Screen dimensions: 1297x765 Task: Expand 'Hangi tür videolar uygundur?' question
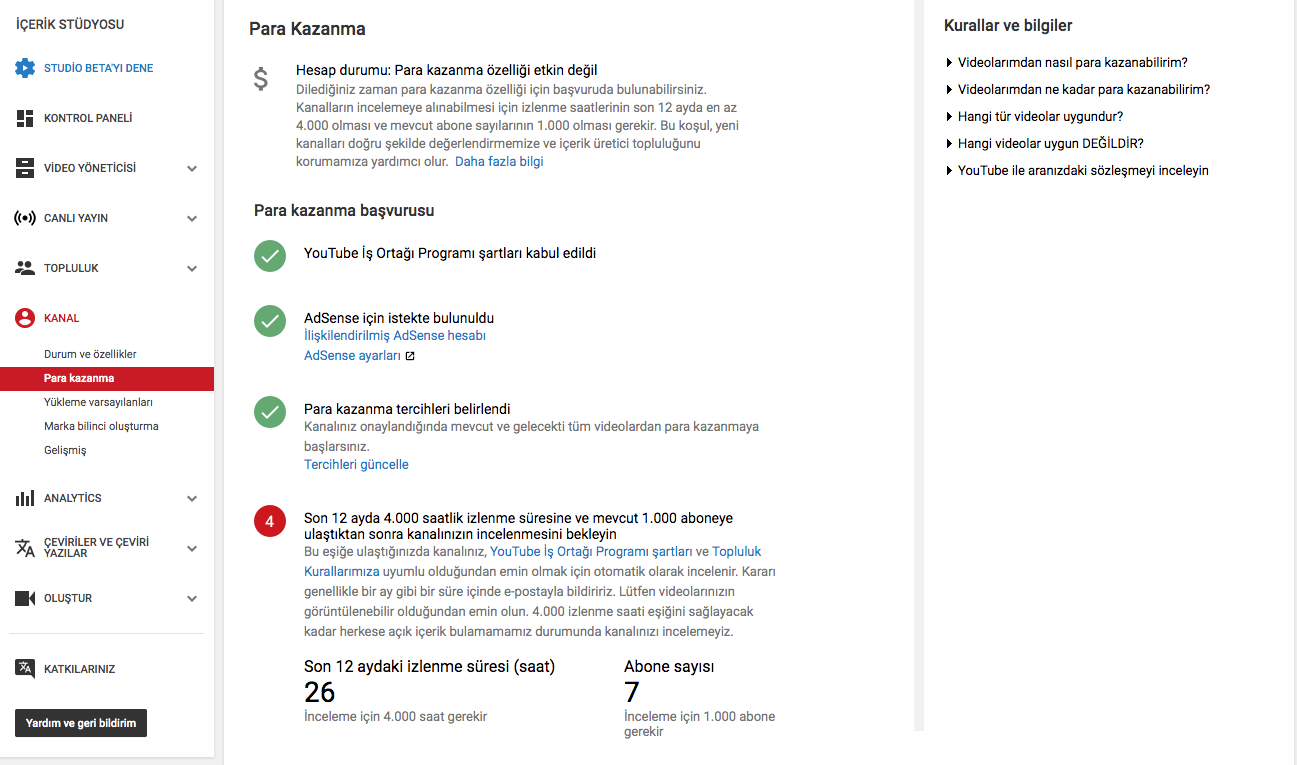[x=1034, y=116]
